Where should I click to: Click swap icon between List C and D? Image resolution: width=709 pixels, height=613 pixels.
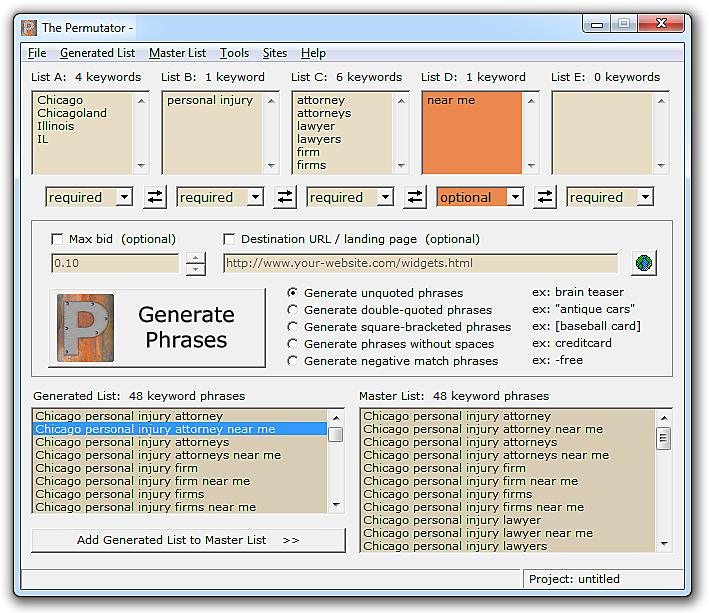coord(414,197)
